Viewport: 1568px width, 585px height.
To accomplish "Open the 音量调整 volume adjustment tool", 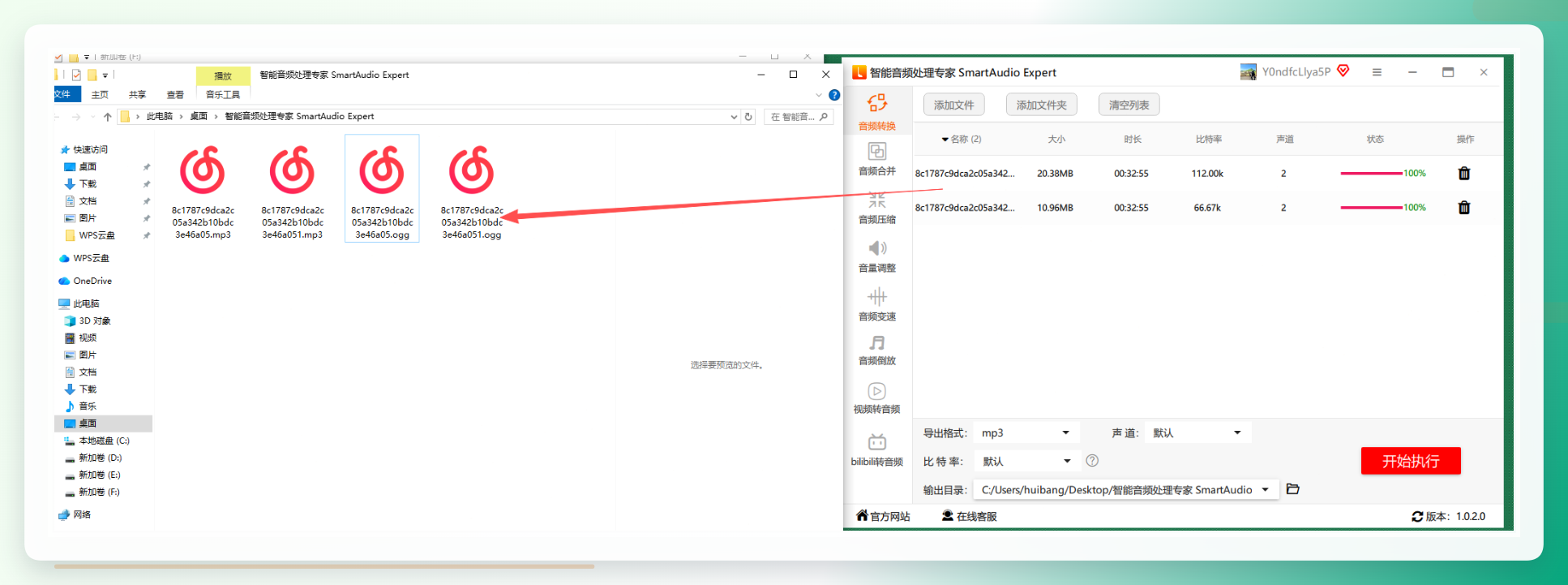I will [x=876, y=256].
